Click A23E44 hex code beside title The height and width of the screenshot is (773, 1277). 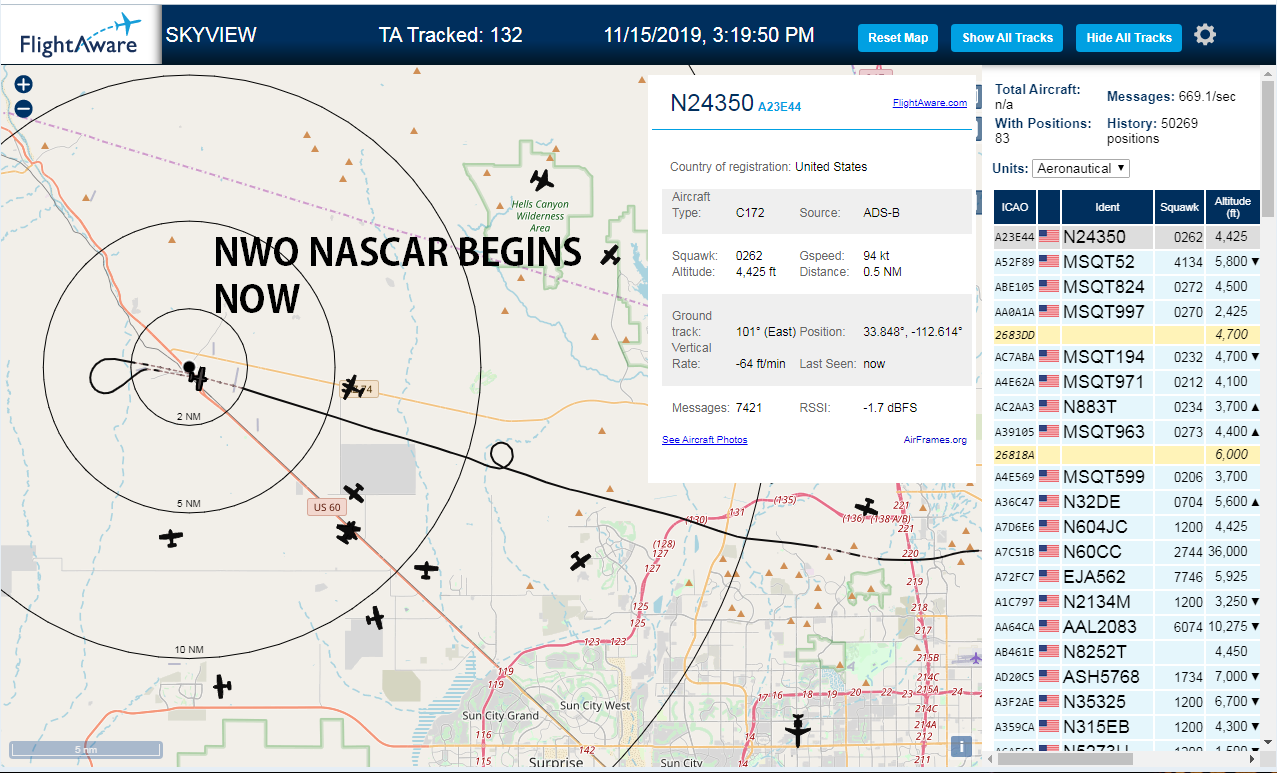tap(779, 106)
